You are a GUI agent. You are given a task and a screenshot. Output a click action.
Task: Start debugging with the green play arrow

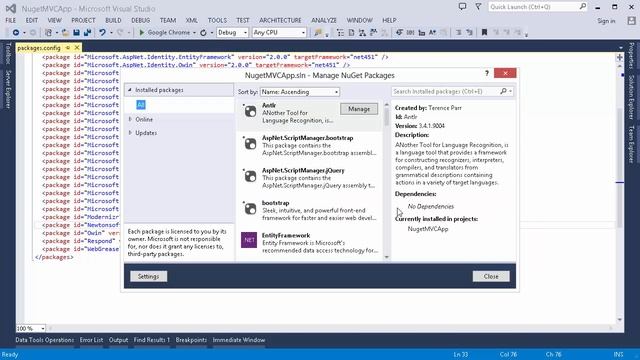(142, 32)
